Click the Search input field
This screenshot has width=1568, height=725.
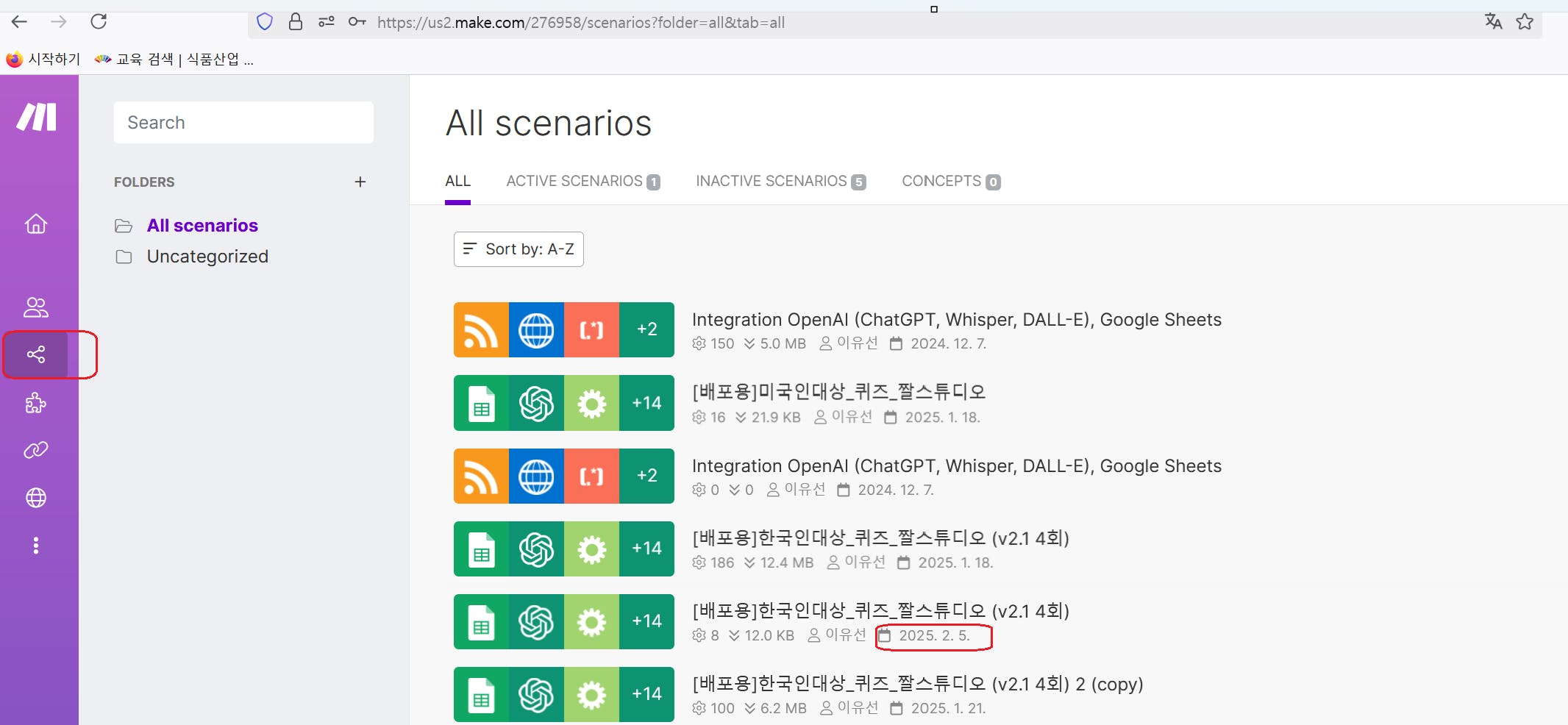tap(243, 123)
